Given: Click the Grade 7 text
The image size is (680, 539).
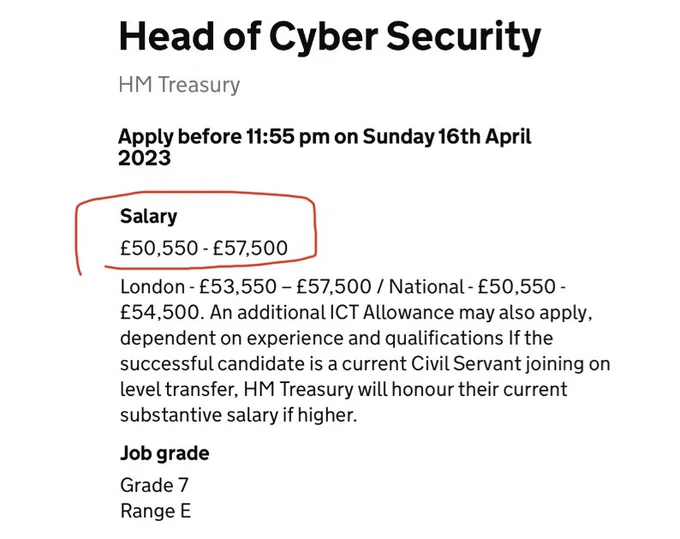Looking at the screenshot, I should [x=154, y=485].
